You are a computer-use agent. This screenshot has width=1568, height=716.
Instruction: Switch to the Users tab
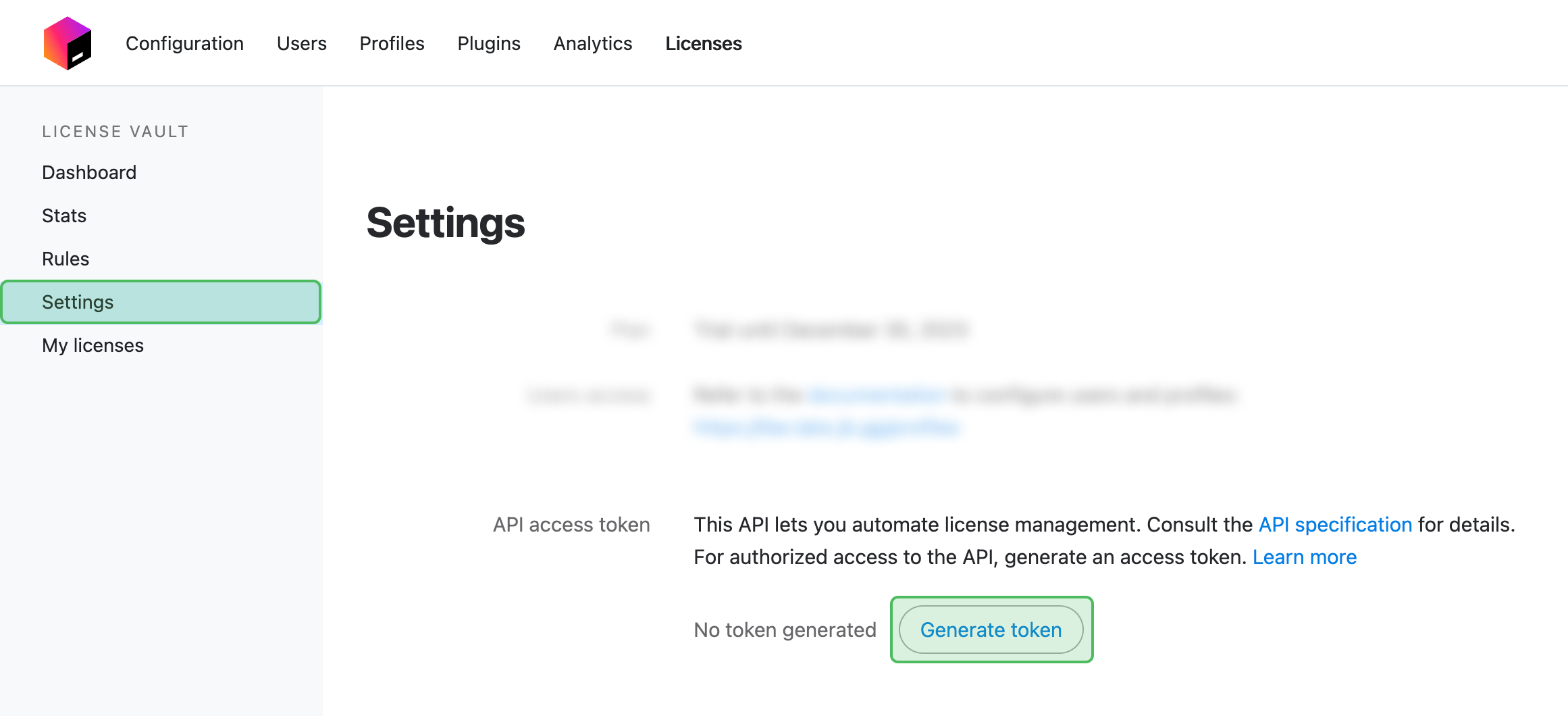pyautogui.click(x=301, y=43)
